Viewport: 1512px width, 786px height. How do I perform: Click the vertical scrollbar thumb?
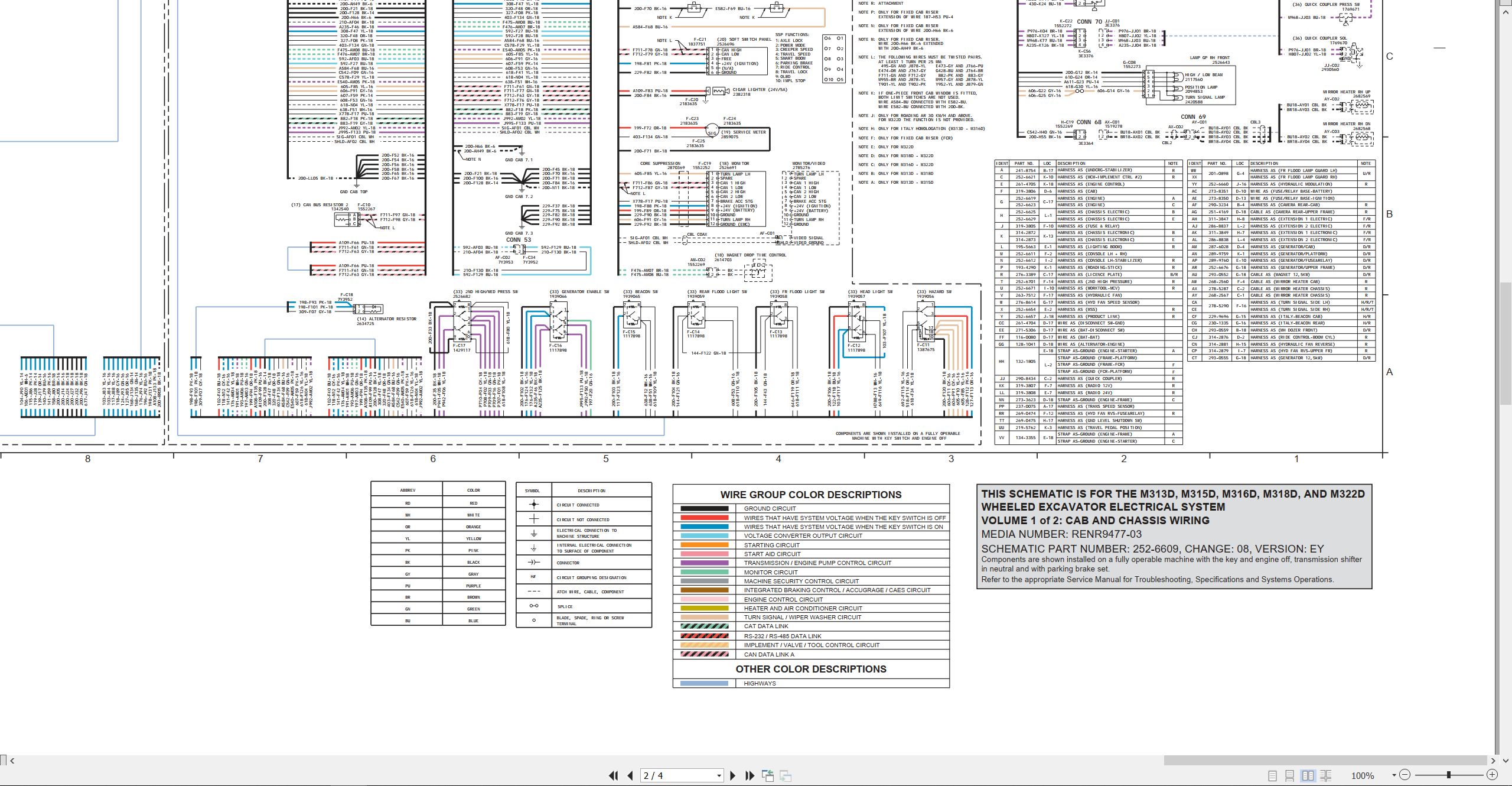[x=1506, y=344]
